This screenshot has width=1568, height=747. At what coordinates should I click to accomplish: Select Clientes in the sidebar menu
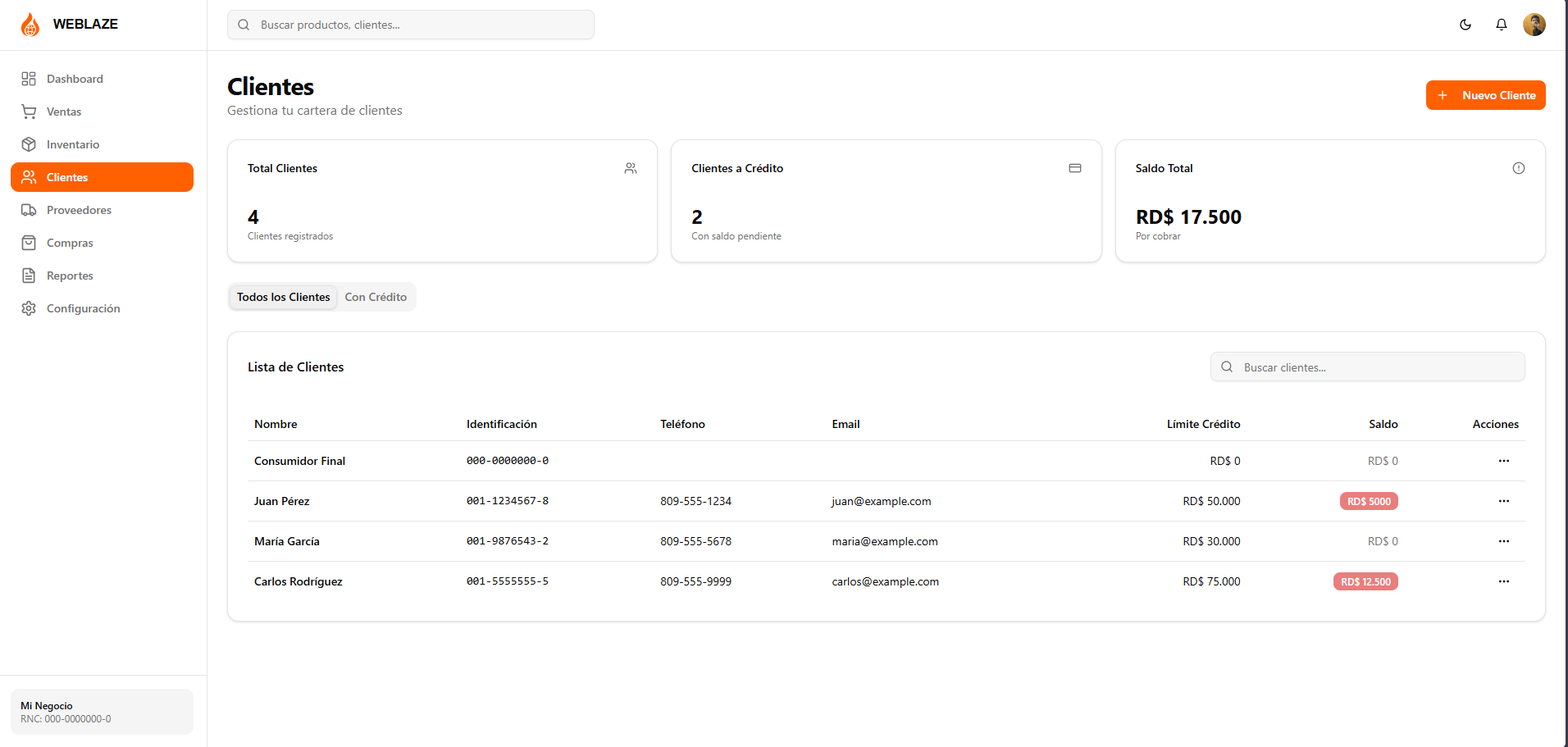[102, 177]
